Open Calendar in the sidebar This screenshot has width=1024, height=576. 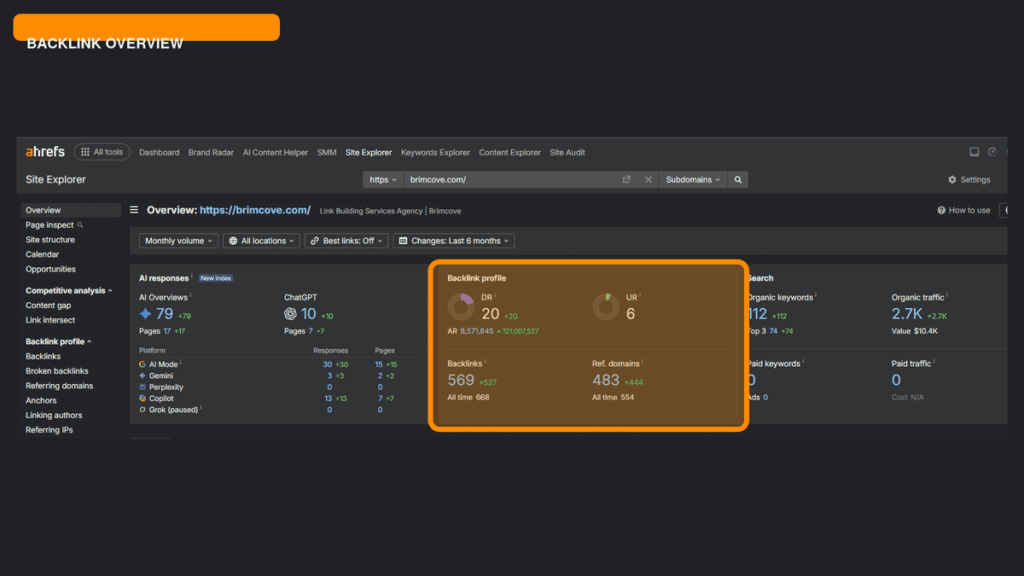tap(42, 254)
